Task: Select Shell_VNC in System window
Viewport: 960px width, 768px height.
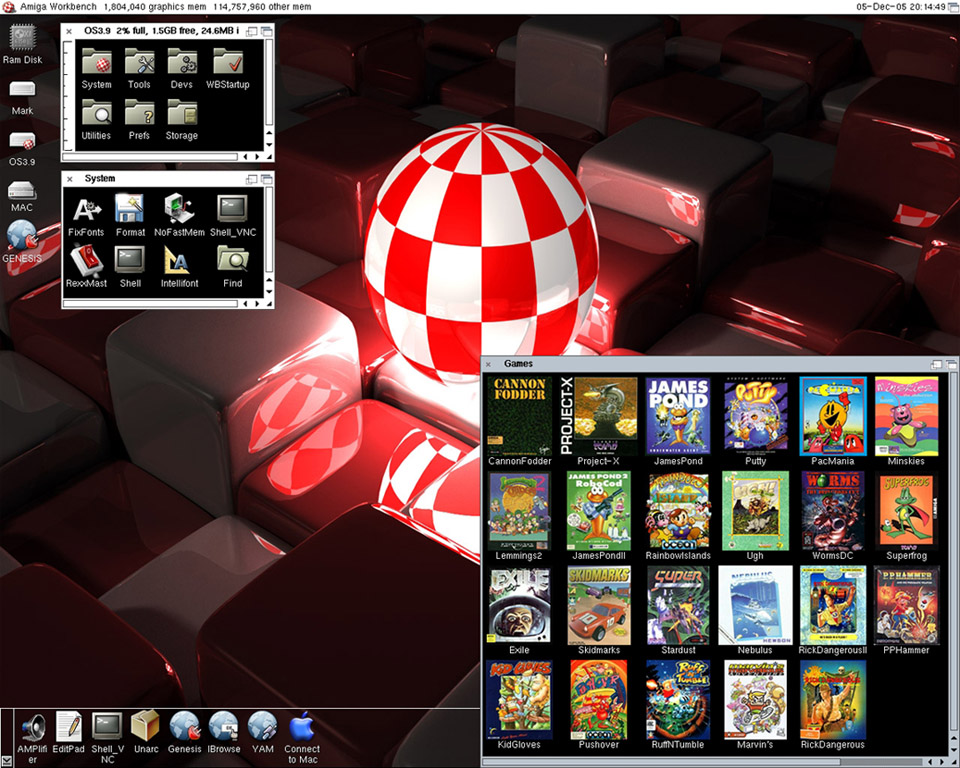Action: tap(233, 209)
